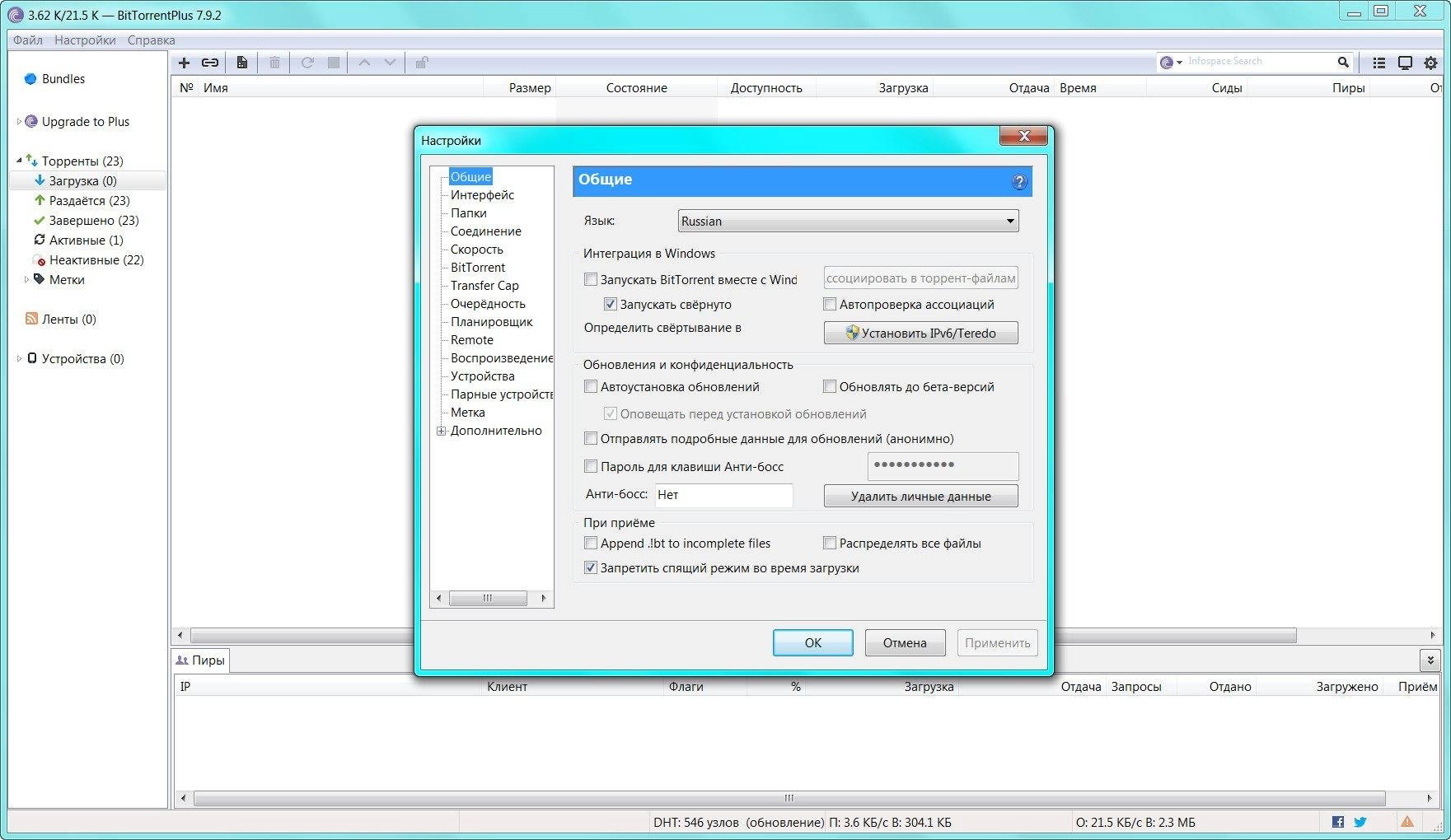1451x840 pixels.
Task: Click the right arrow of settings tree scrollbar
Action: [544, 598]
